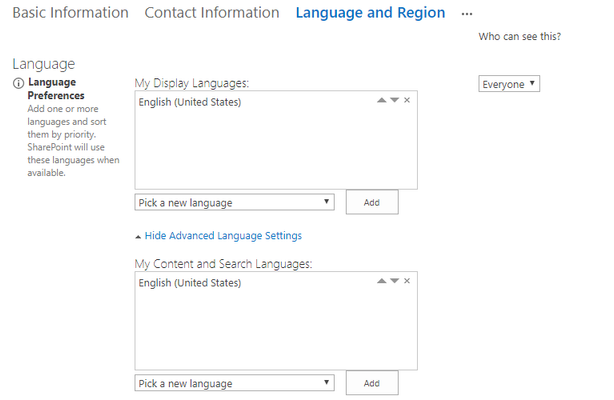
Task: Switch to the Basic Information tab
Action: (70, 13)
